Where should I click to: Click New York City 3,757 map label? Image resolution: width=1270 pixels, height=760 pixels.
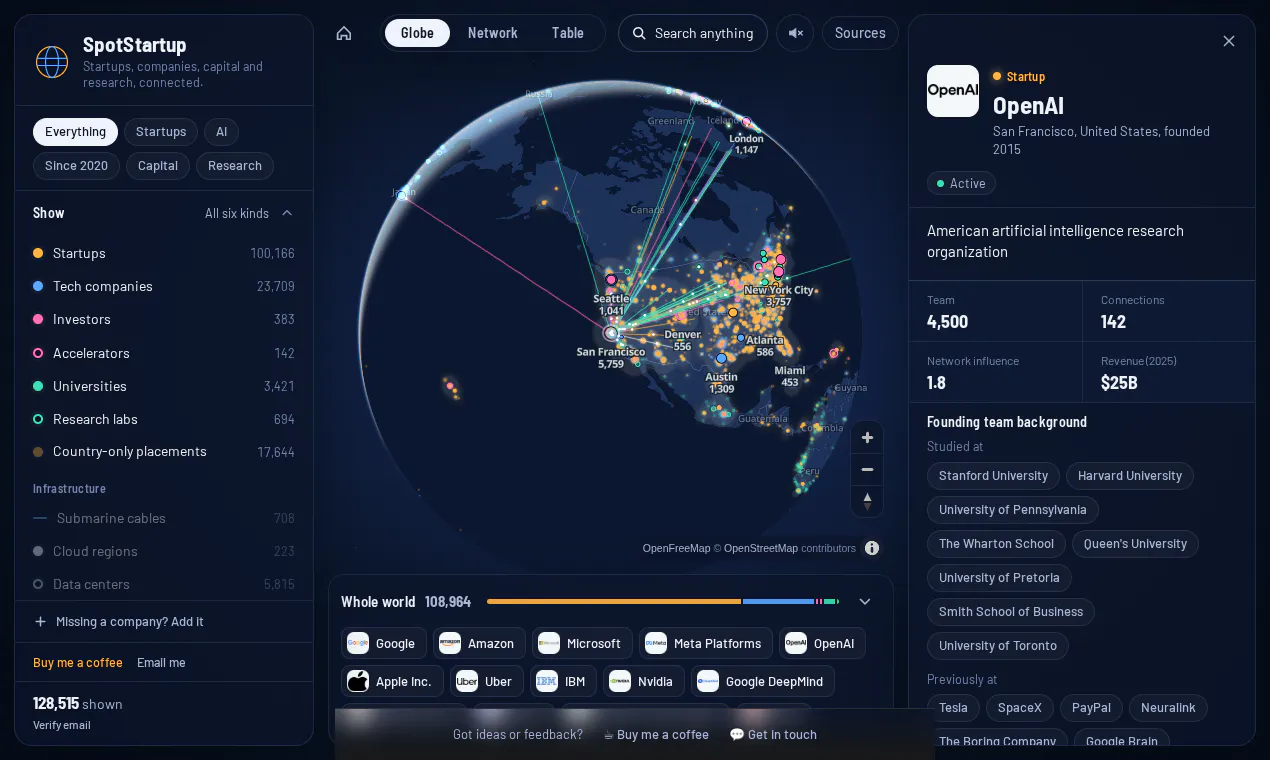click(779, 296)
